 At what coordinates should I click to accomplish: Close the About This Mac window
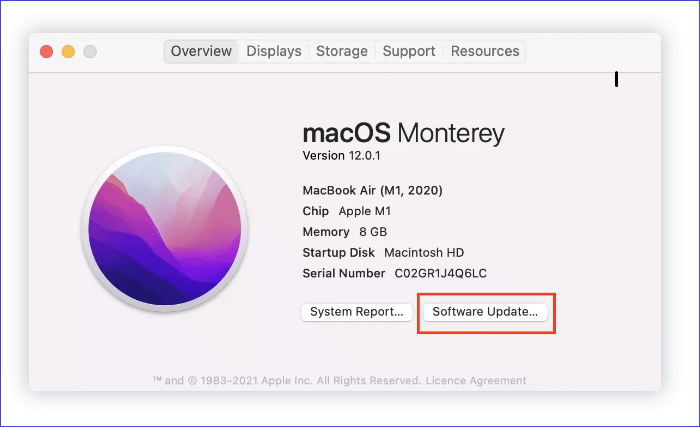point(47,51)
